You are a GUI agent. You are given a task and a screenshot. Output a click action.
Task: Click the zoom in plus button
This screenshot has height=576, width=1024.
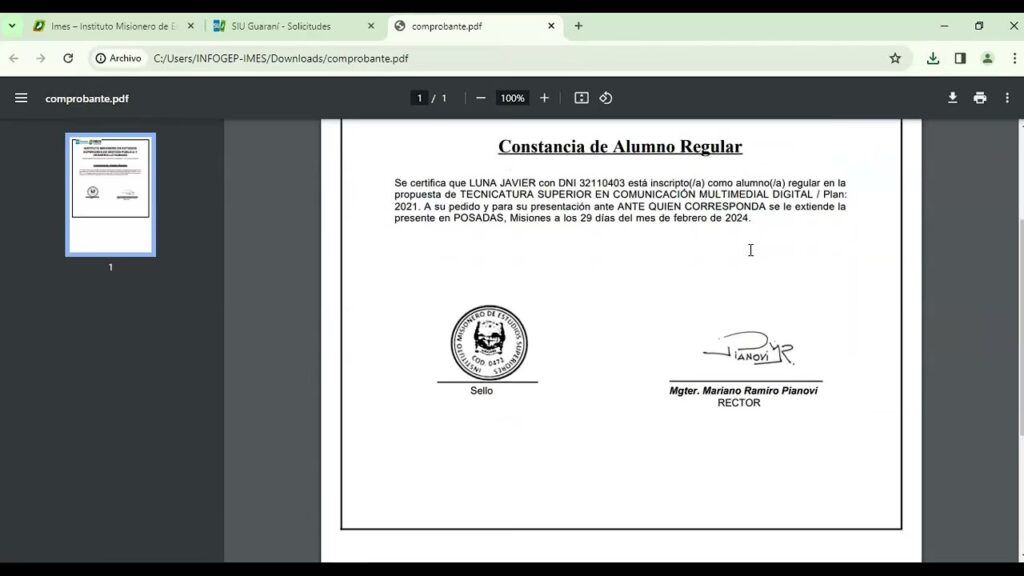tap(544, 98)
